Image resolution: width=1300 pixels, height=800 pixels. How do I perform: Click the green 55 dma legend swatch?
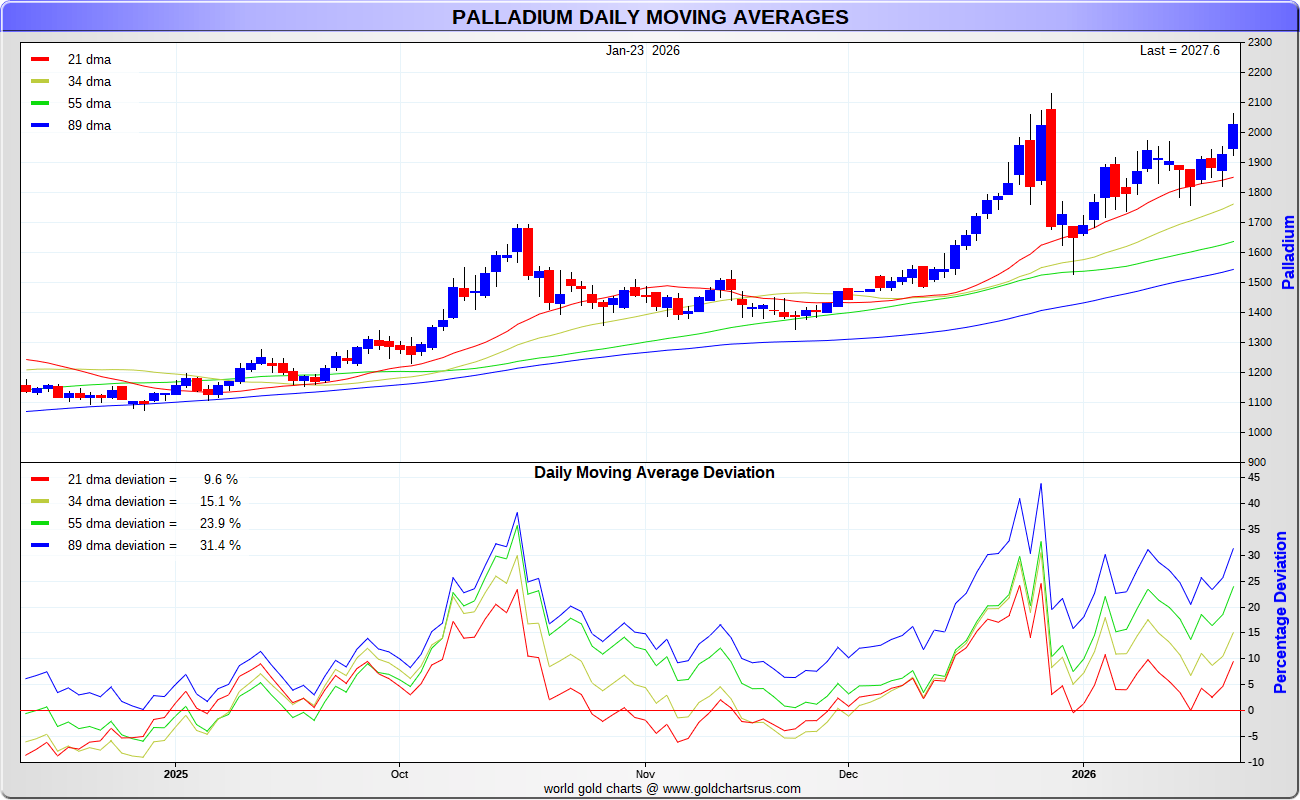coord(40,103)
